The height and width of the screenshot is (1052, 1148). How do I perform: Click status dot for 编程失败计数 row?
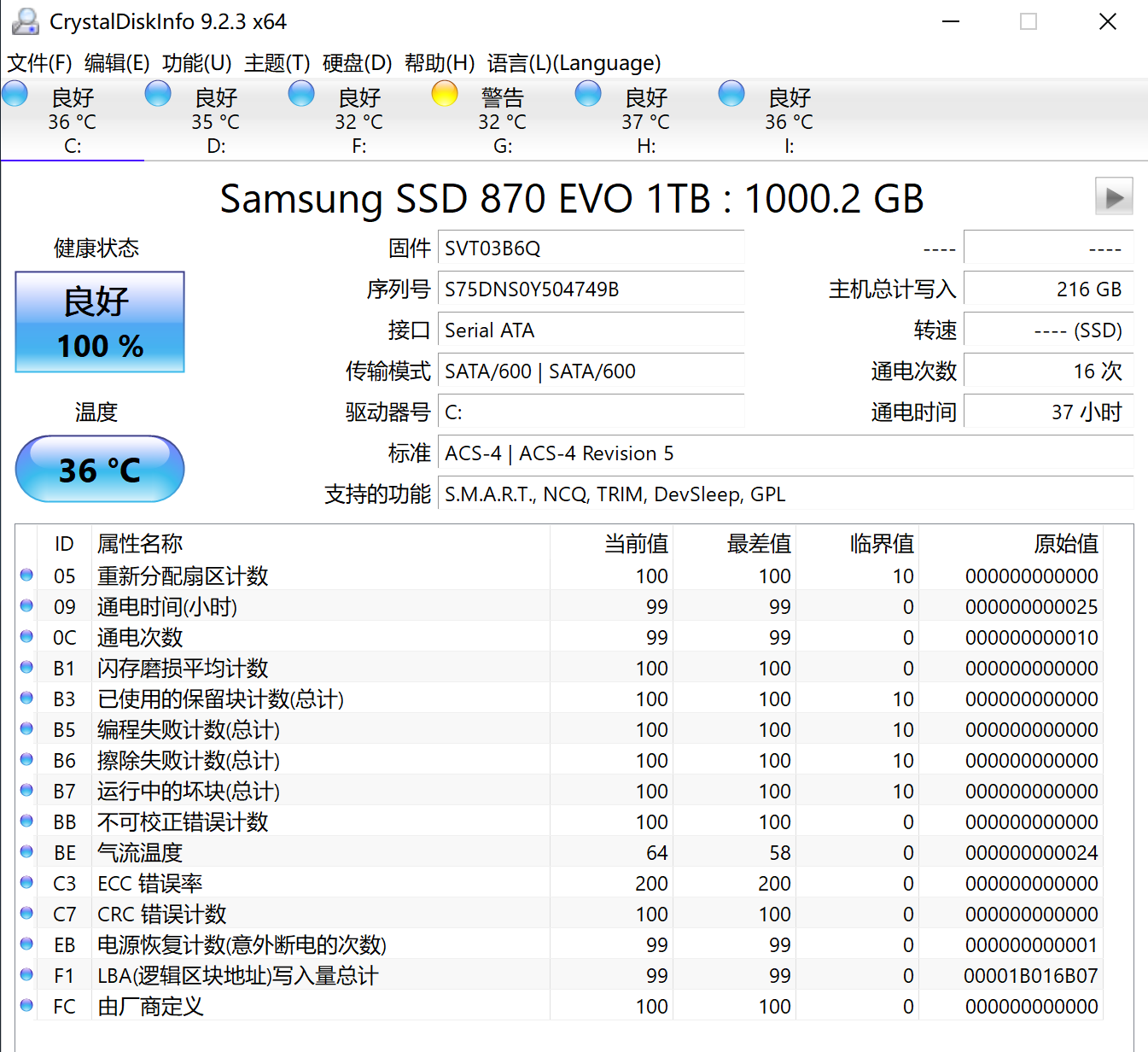(x=26, y=729)
